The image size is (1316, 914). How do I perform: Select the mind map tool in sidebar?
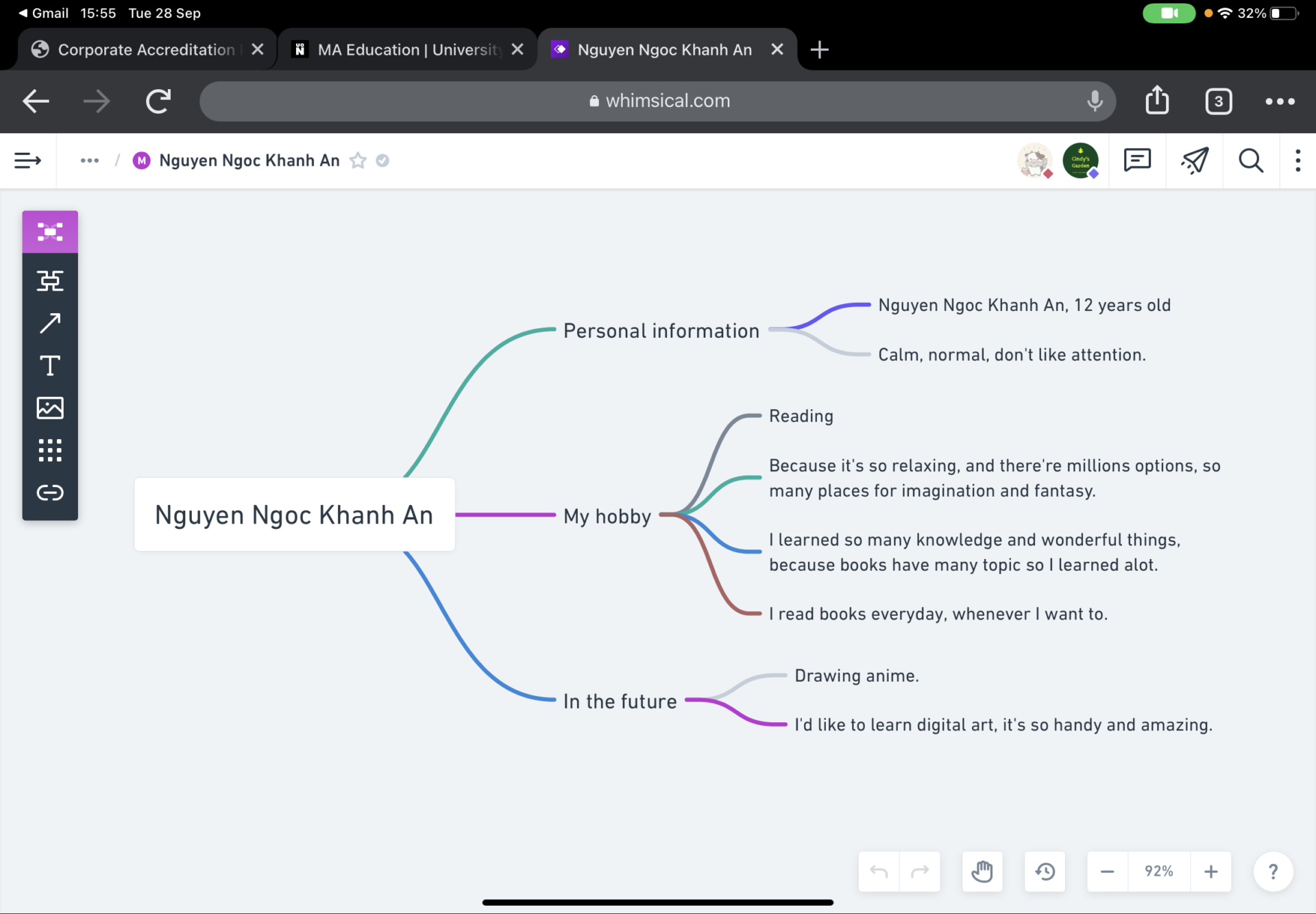coord(50,232)
